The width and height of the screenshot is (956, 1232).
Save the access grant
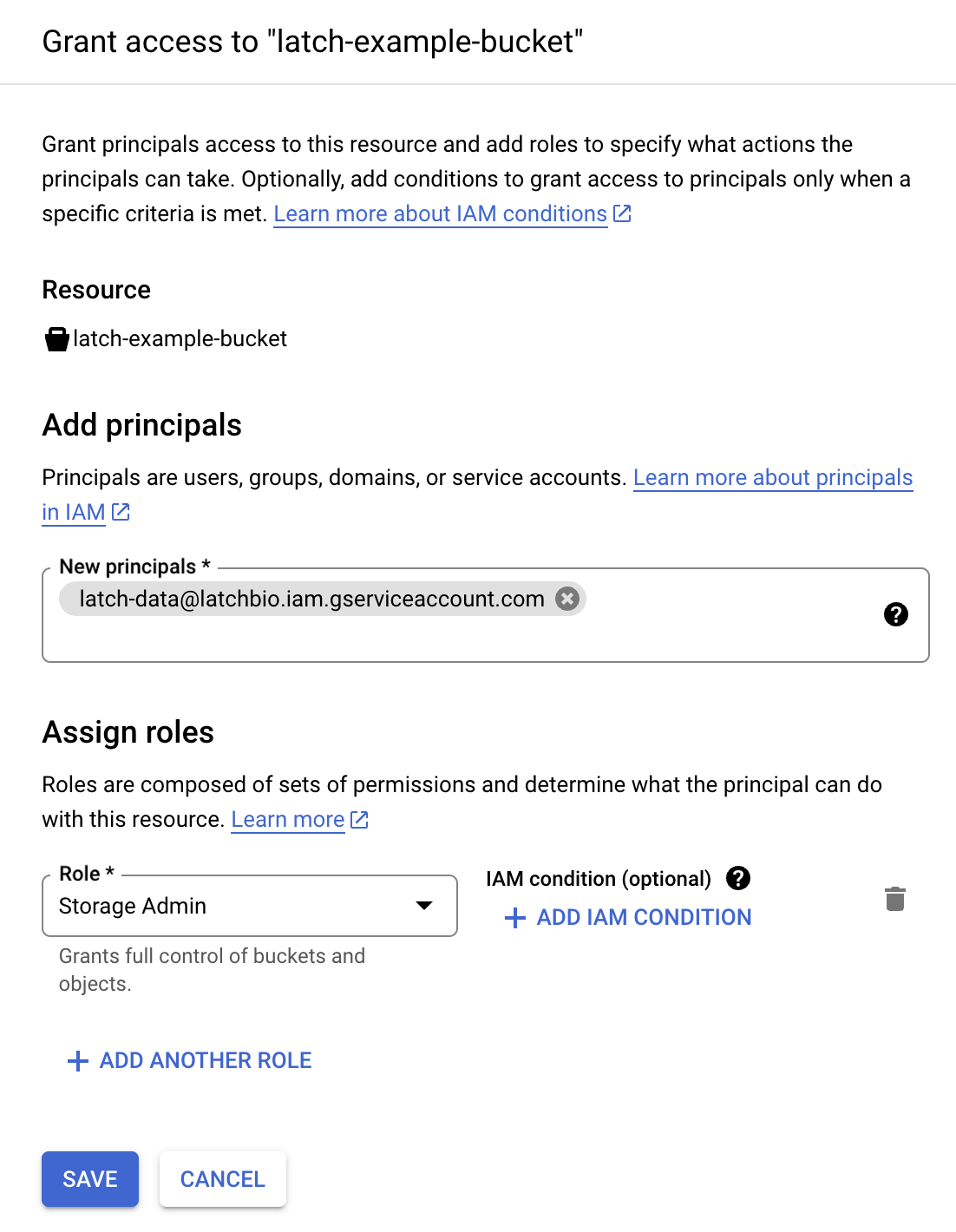pyautogui.click(x=90, y=1179)
